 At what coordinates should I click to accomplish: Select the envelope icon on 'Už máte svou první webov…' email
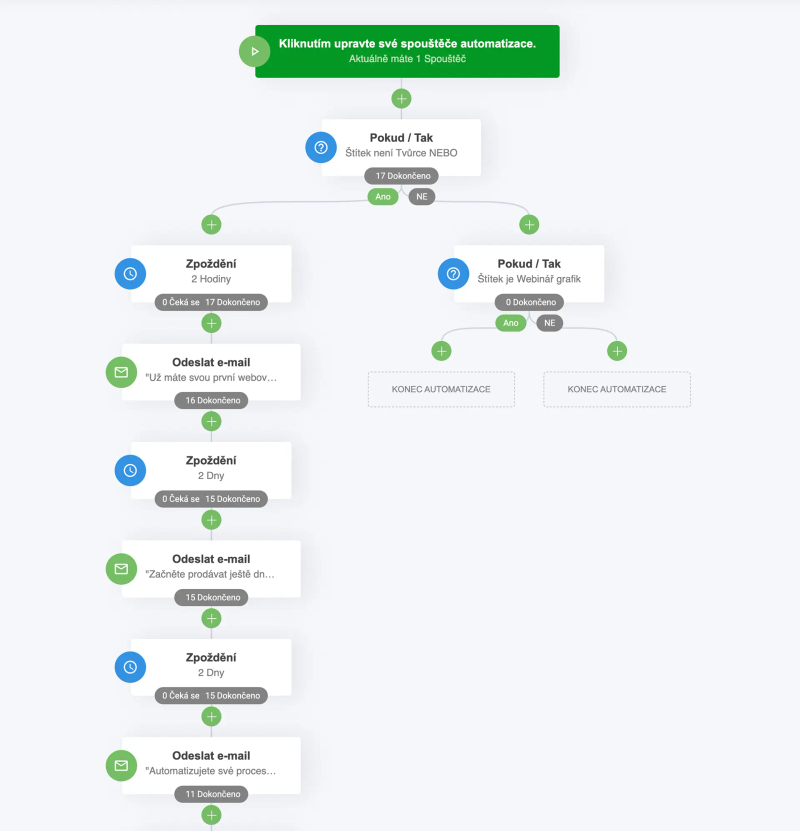tap(120, 370)
